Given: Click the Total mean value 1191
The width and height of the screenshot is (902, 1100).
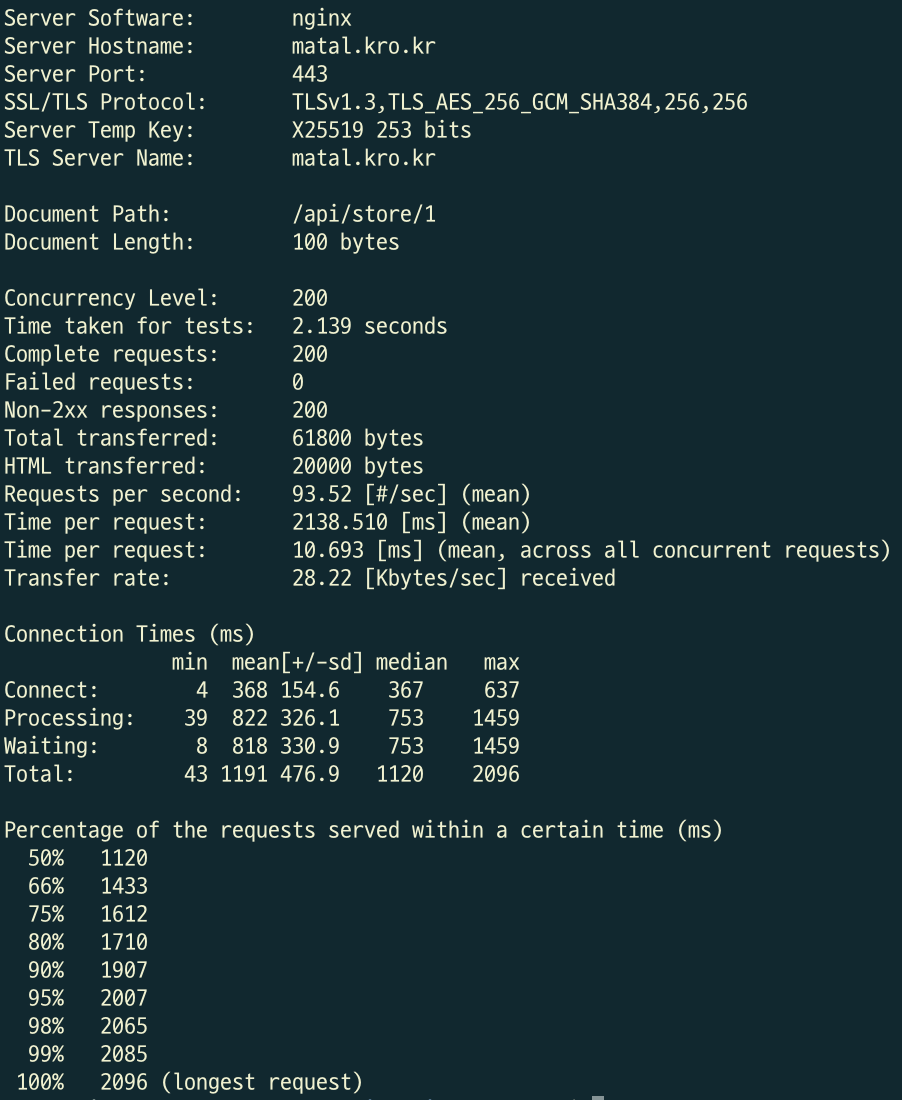Looking at the screenshot, I should point(244,774).
